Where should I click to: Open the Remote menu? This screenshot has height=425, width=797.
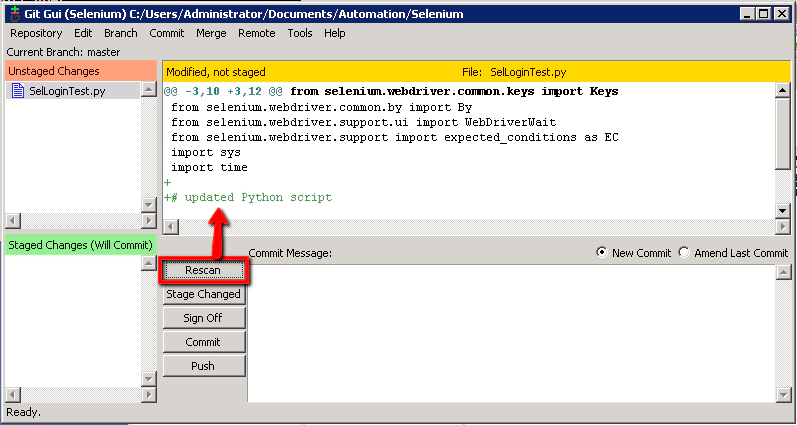pos(257,33)
